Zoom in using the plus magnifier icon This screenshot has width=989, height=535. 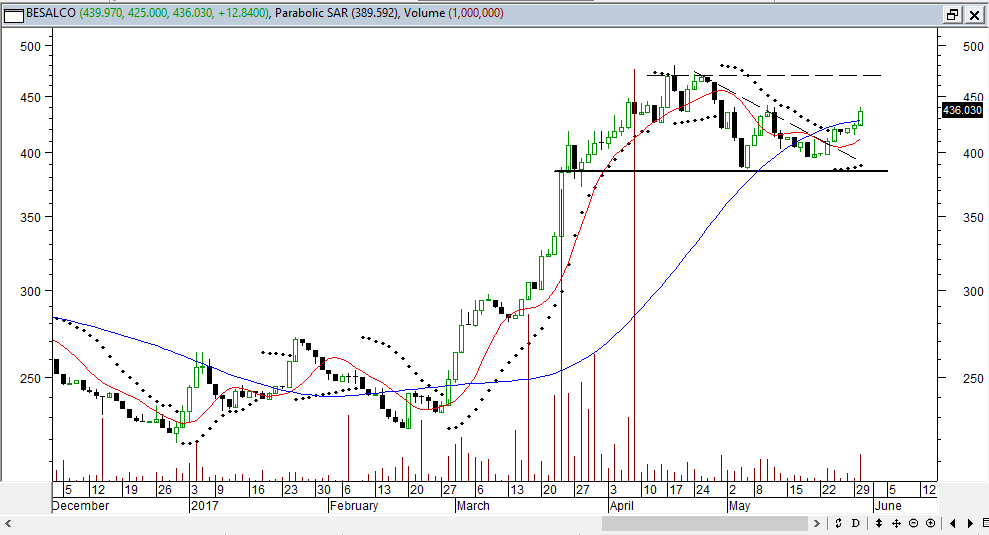click(930, 523)
